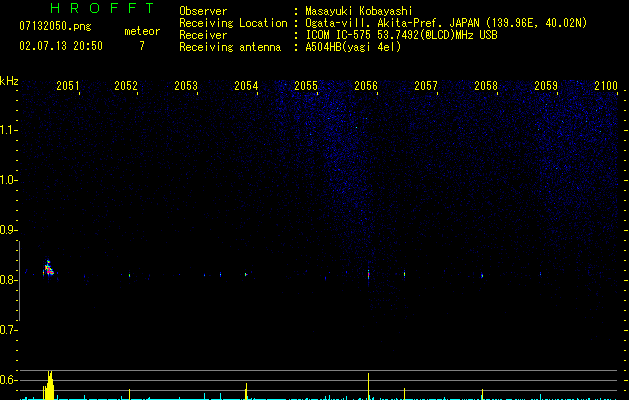Click the Receiving antenna field label
This screenshot has height=400, width=629.
pyautogui.click(x=230, y=47)
